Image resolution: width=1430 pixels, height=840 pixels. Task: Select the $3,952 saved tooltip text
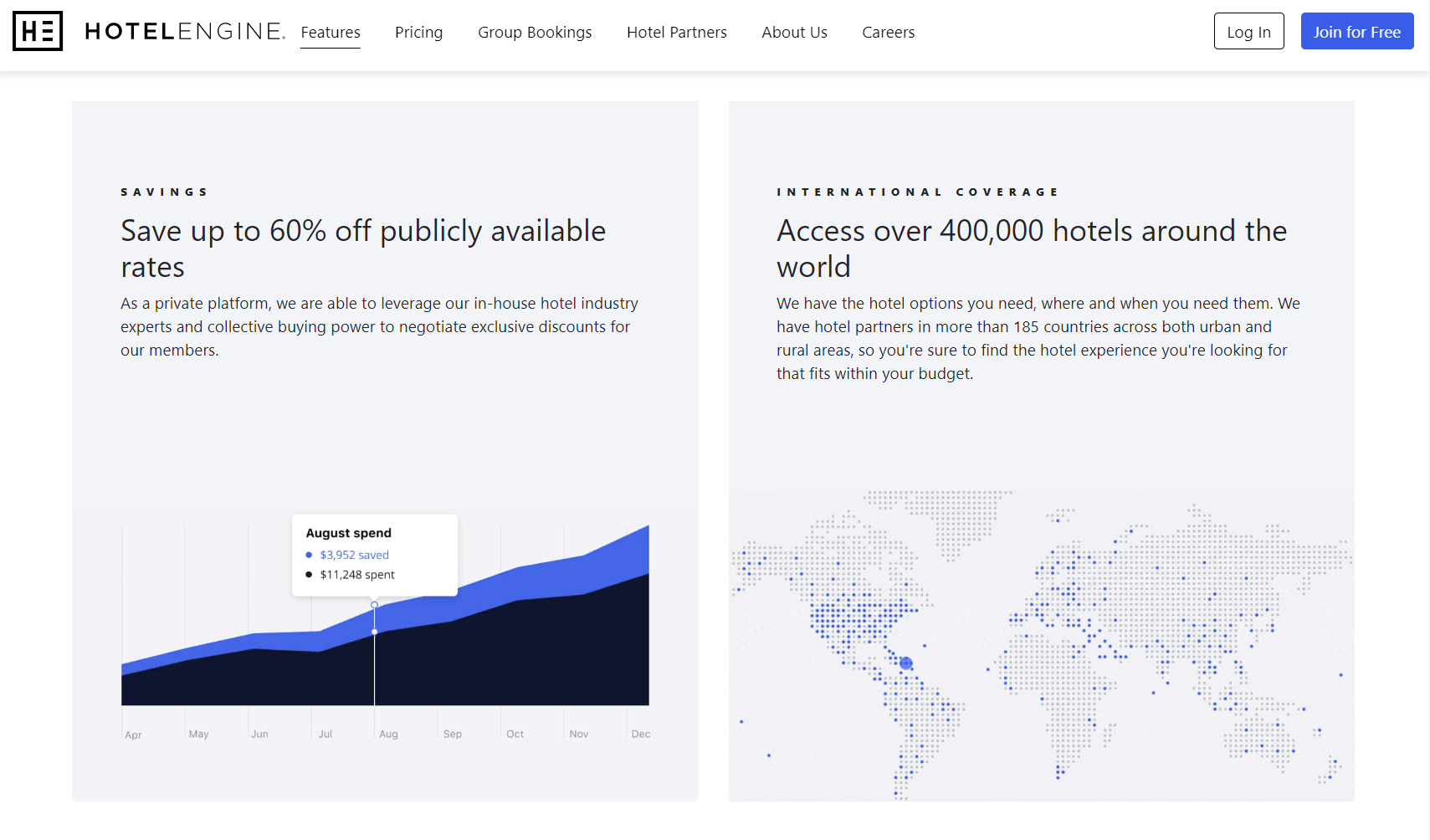pyautogui.click(x=354, y=556)
